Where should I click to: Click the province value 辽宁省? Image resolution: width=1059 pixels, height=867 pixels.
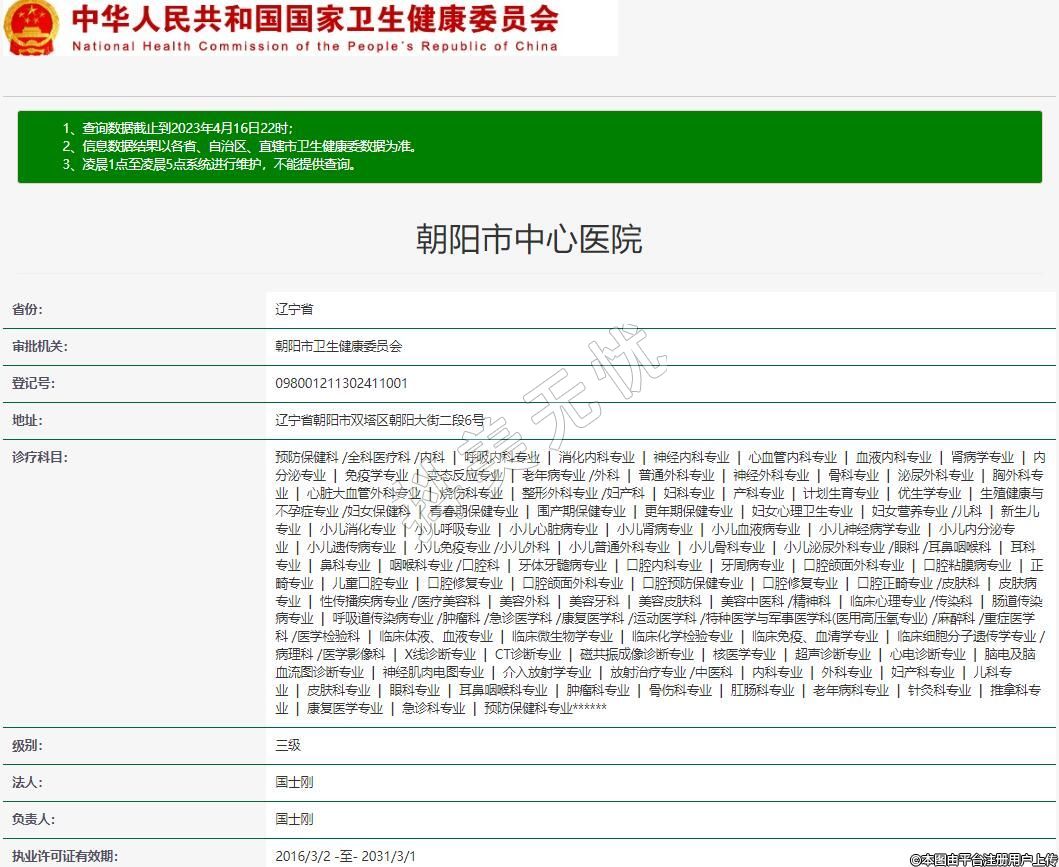(x=294, y=309)
